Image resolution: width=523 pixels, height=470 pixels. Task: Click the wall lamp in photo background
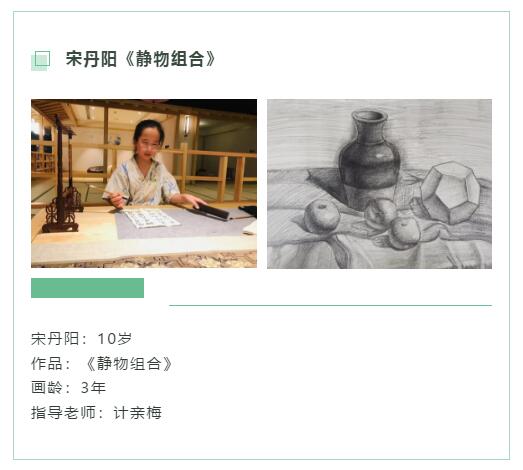[186, 125]
